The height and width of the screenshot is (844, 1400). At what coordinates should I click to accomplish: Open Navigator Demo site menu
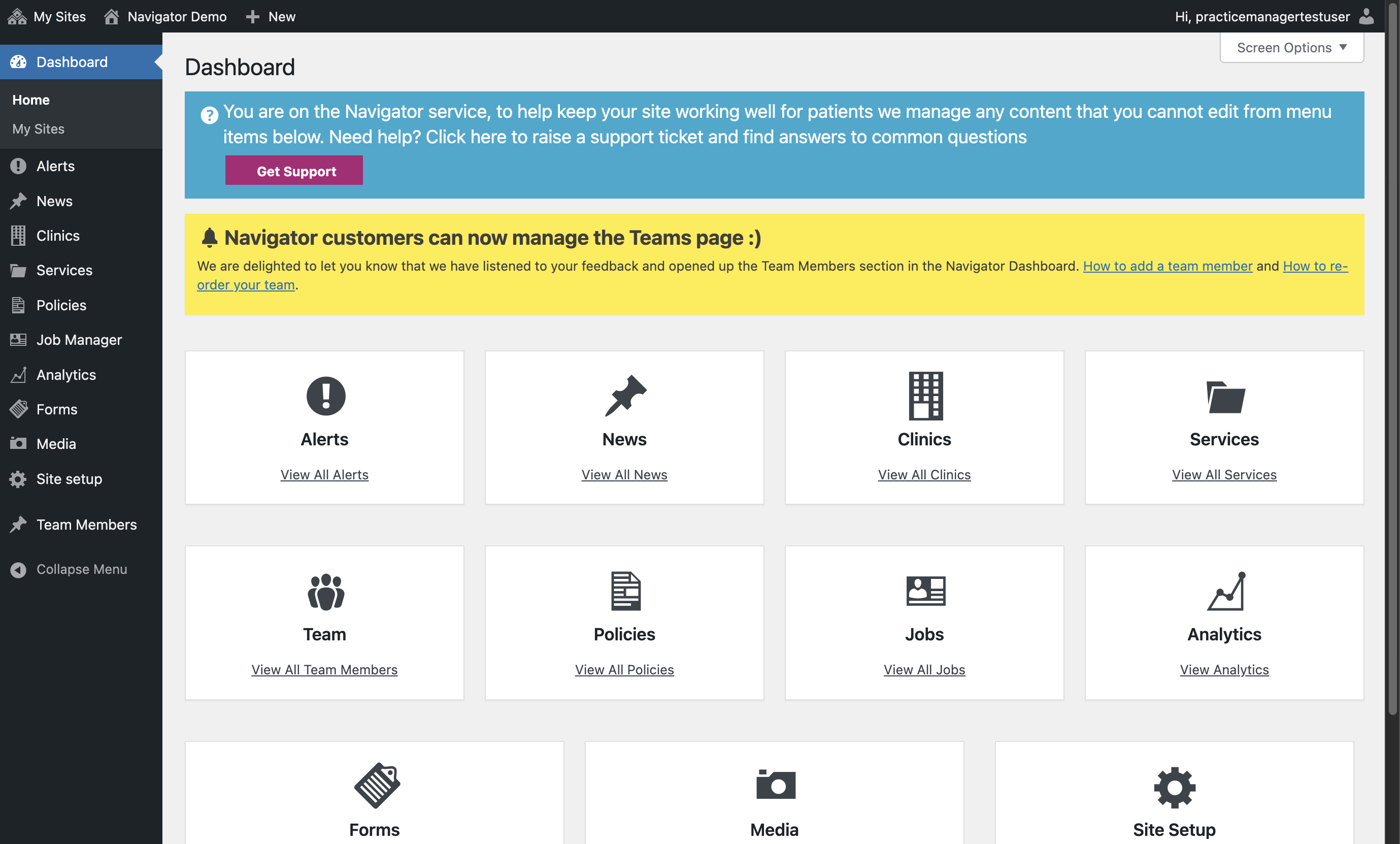coord(165,16)
